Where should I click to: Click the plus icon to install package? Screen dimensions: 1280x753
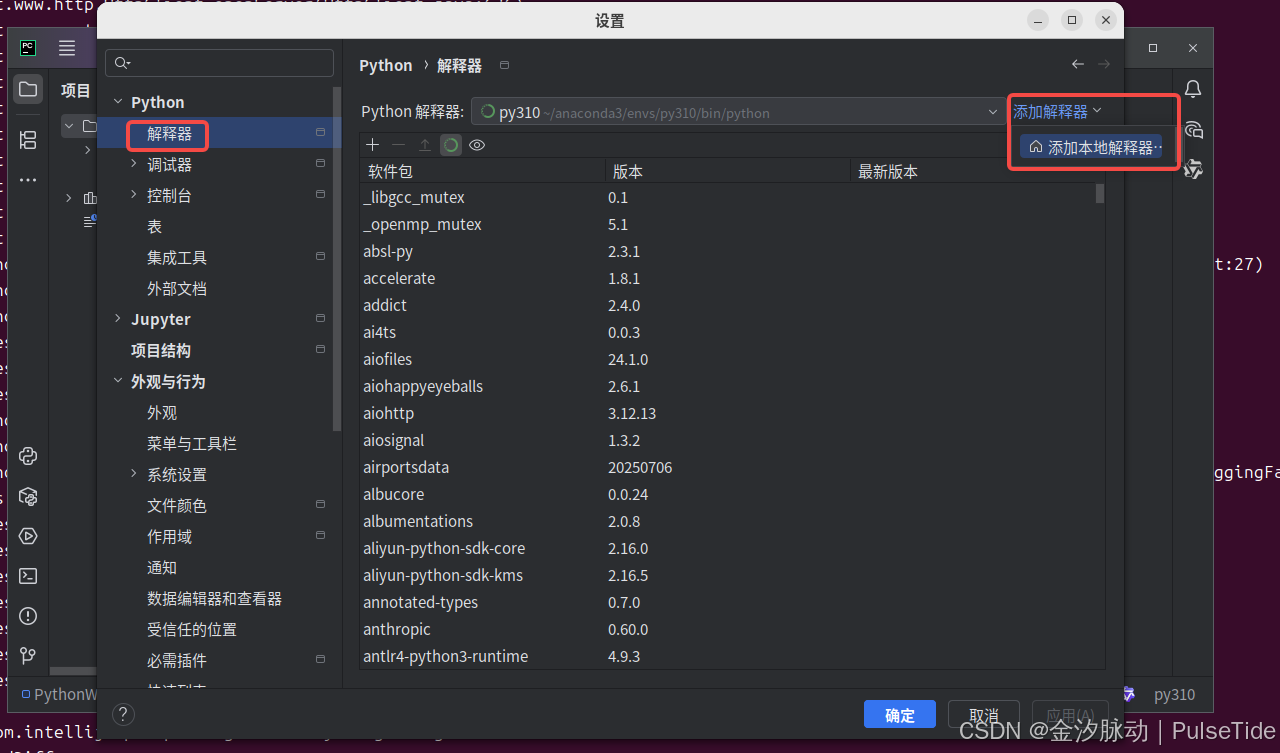[373, 145]
